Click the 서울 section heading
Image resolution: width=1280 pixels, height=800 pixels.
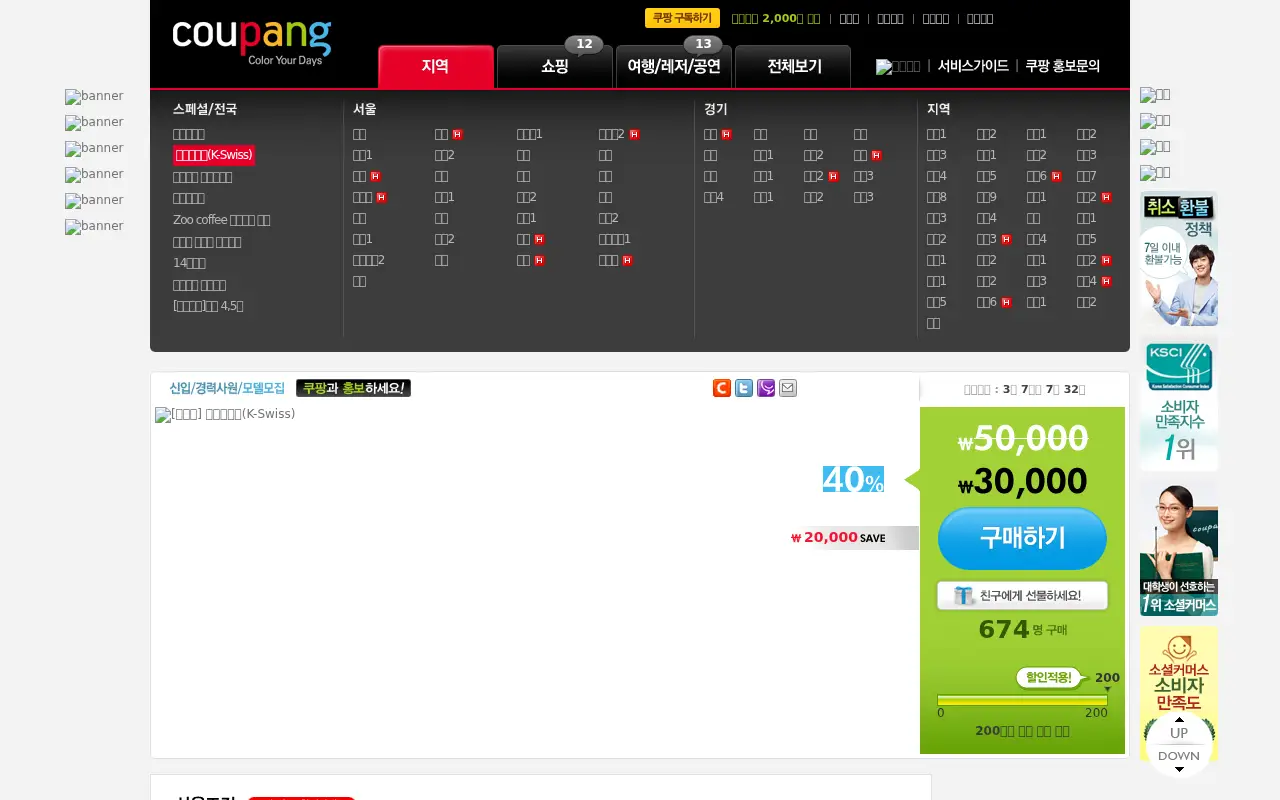click(x=364, y=109)
